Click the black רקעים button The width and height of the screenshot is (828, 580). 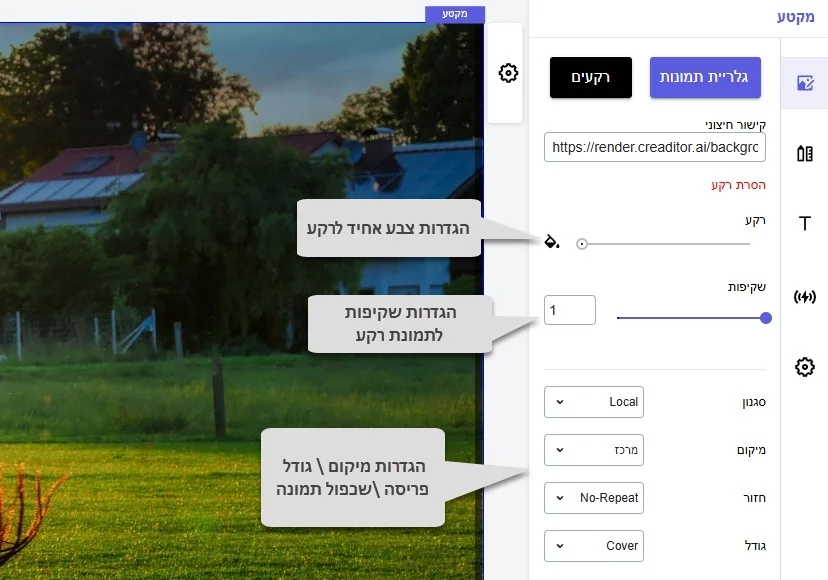click(591, 77)
